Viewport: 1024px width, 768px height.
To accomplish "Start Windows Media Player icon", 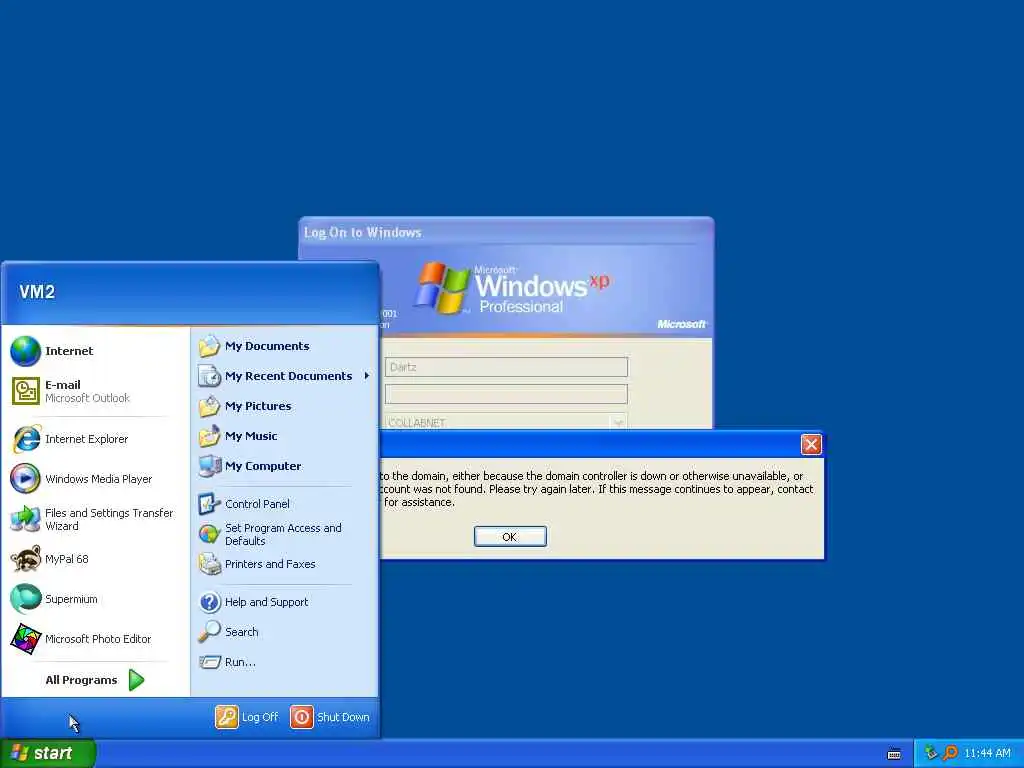I will pos(25,479).
